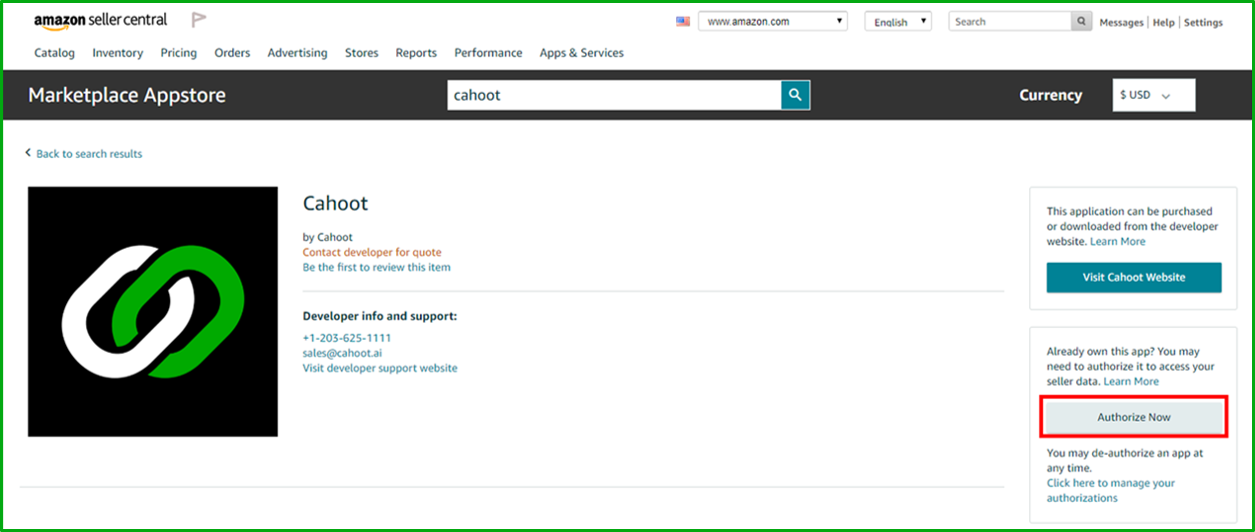Open the Reports menu
This screenshot has width=1255, height=532.
(416, 53)
